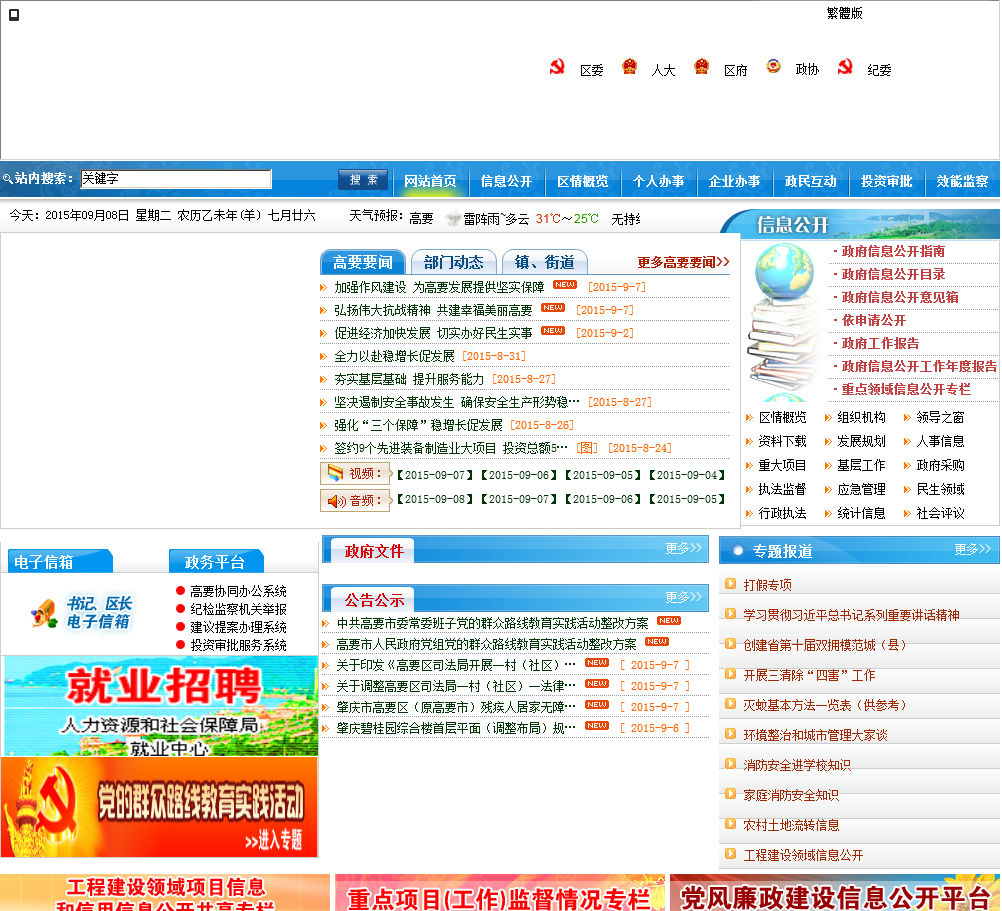1002x911 pixels.
Task: Click the magnifier icon next to 站内搜索
Action: coord(8,179)
